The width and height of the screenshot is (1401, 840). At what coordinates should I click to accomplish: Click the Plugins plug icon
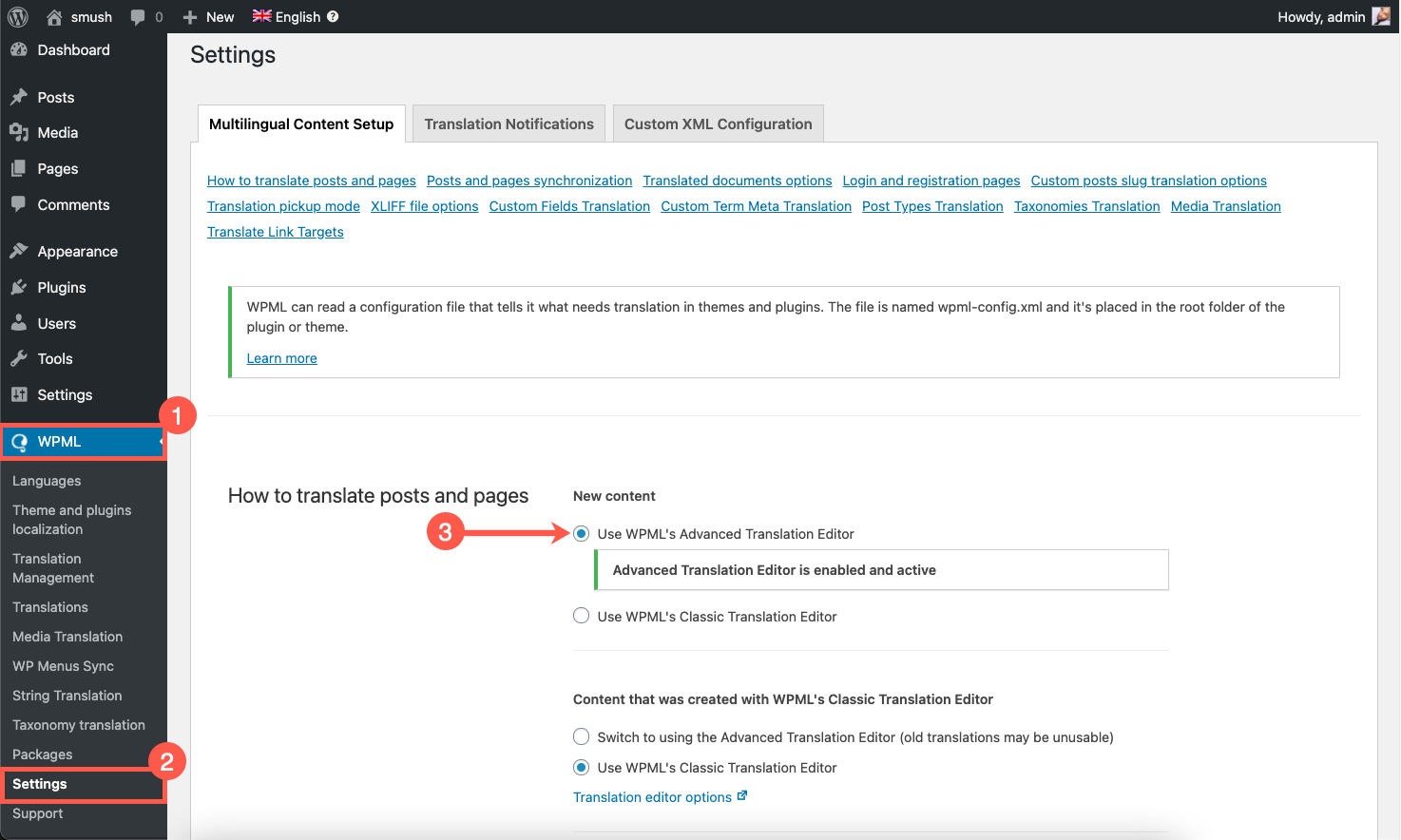tap(18, 287)
